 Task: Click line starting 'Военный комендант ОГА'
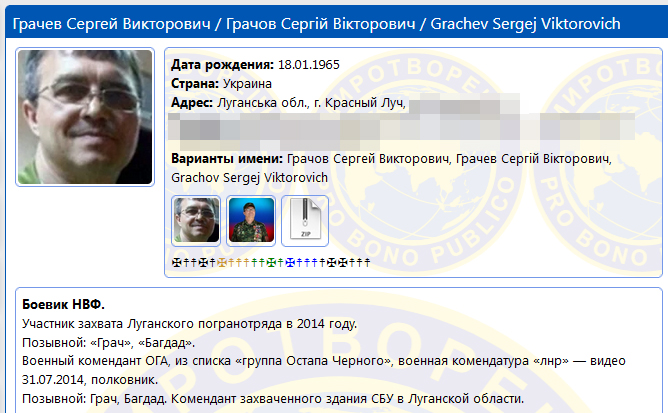[x=324, y=361]
